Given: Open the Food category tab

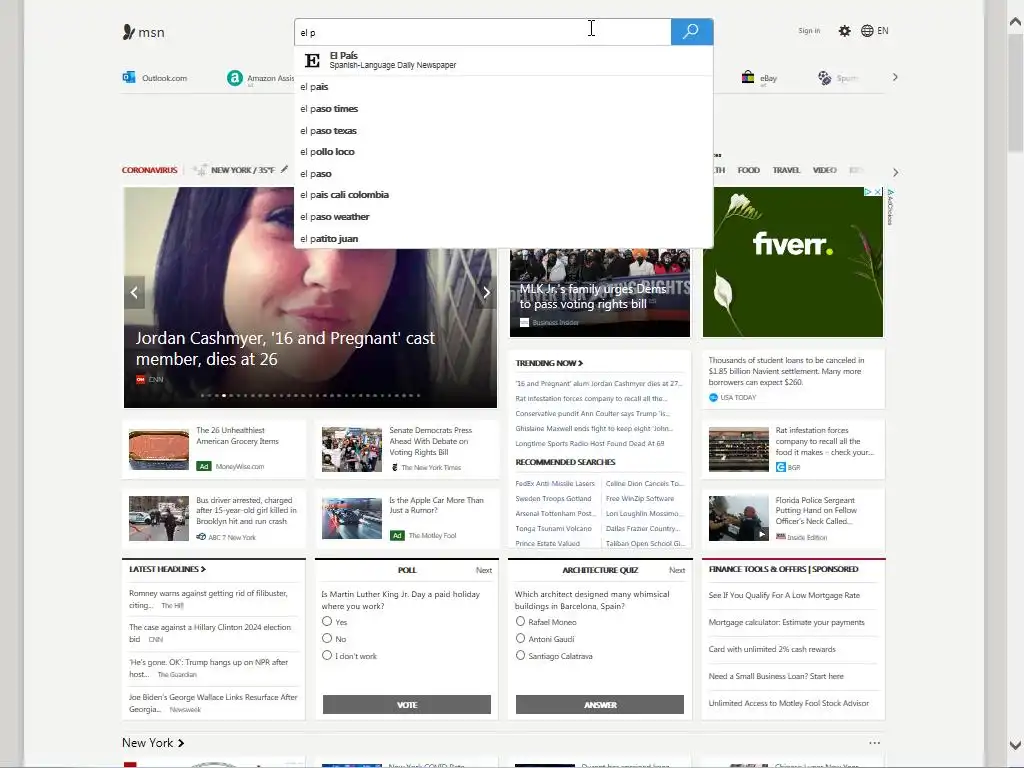Looking at the screenshot, I should pyautogui.click(x=748, y=170).
